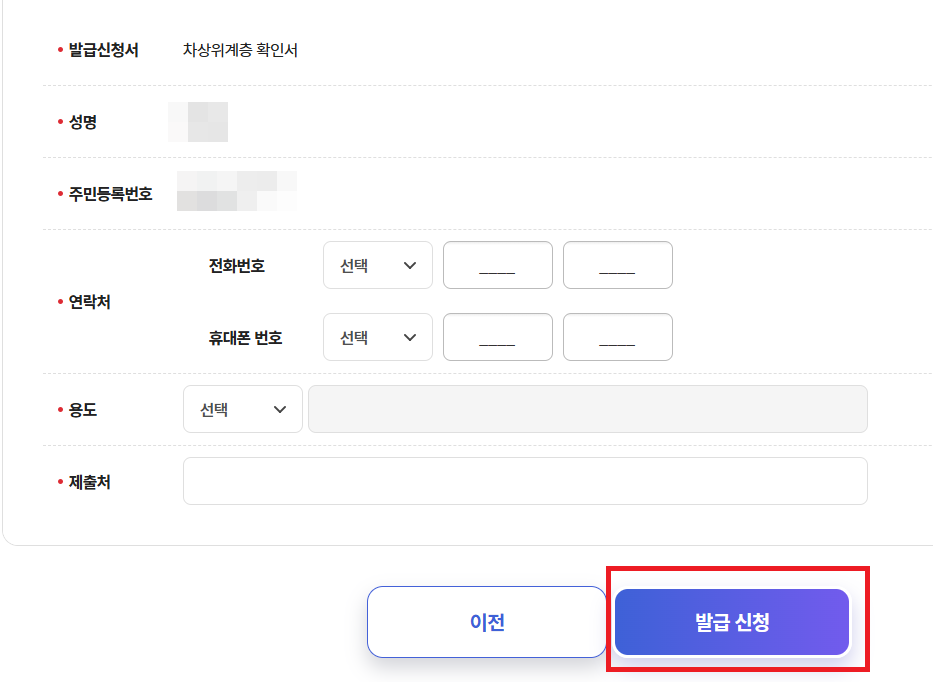Select the second 휴대폰 번호 input box
Viewport: 933px width, 682px height.
617,336
